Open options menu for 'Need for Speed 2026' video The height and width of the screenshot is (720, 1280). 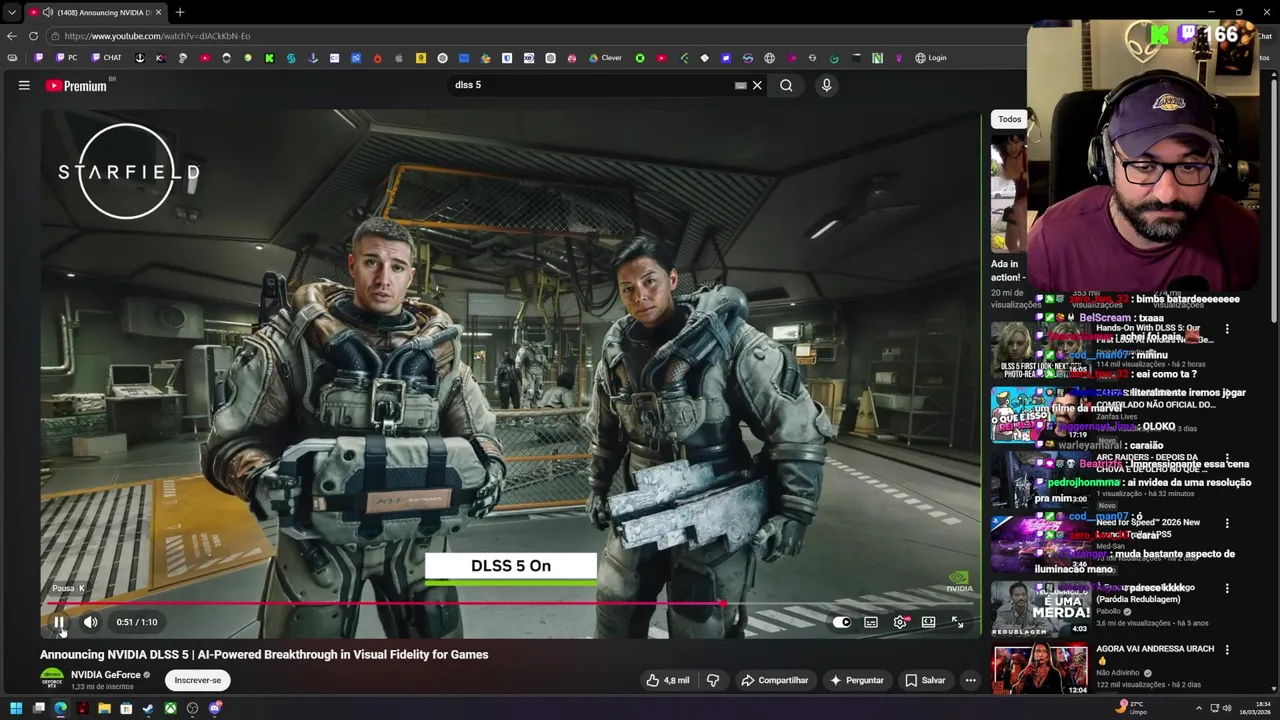click(x=1227, y=523)
